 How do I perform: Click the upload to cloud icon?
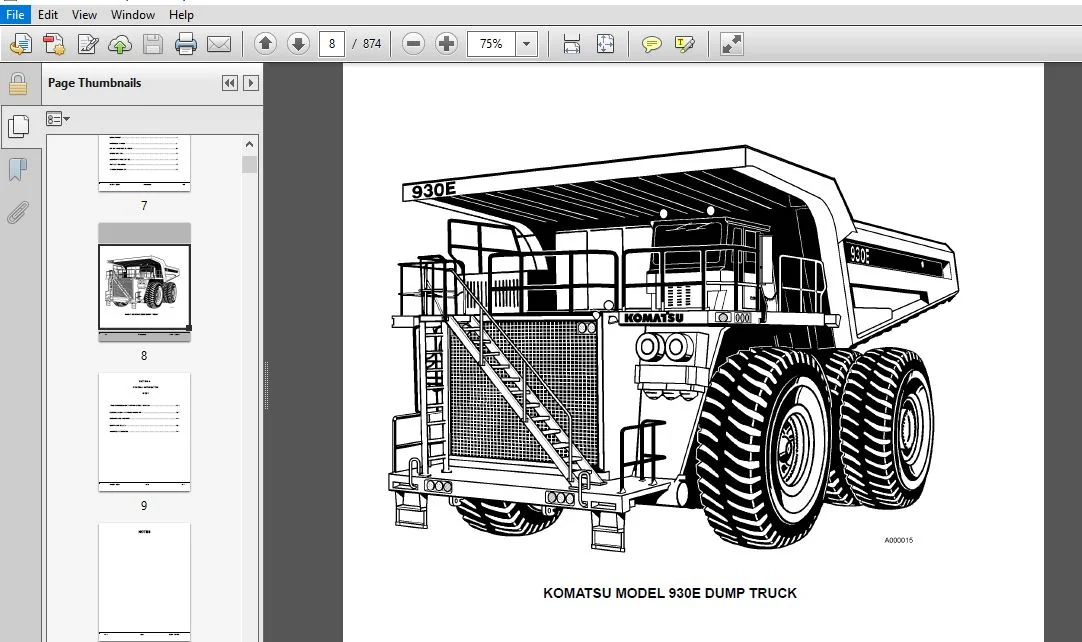120,44
